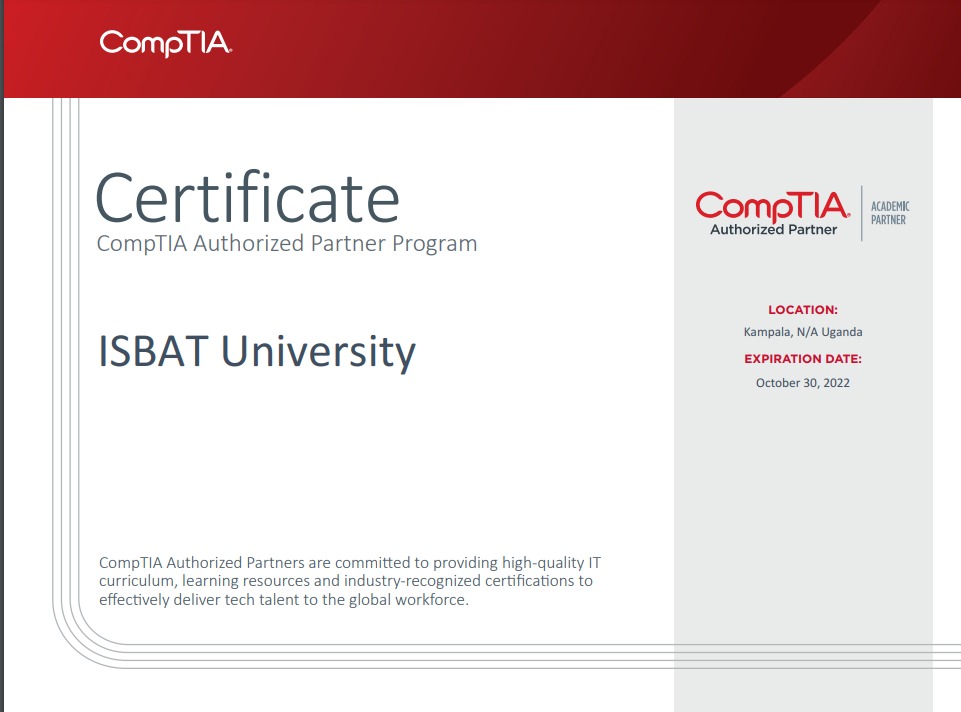
Task: Select the large 'Certificate' title
Action: tap(248, 197)
